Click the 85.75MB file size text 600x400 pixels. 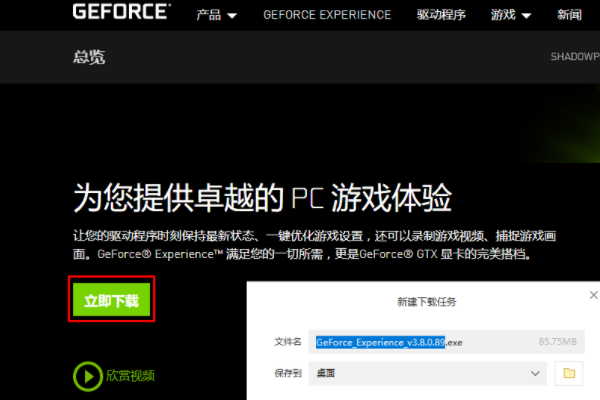tap(558, 341)
